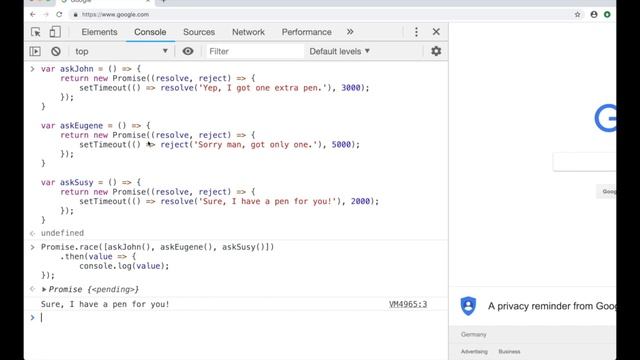Click the 'Sure, I have a pen for you!' log output

pyautogui.click(x=105, y=304)
